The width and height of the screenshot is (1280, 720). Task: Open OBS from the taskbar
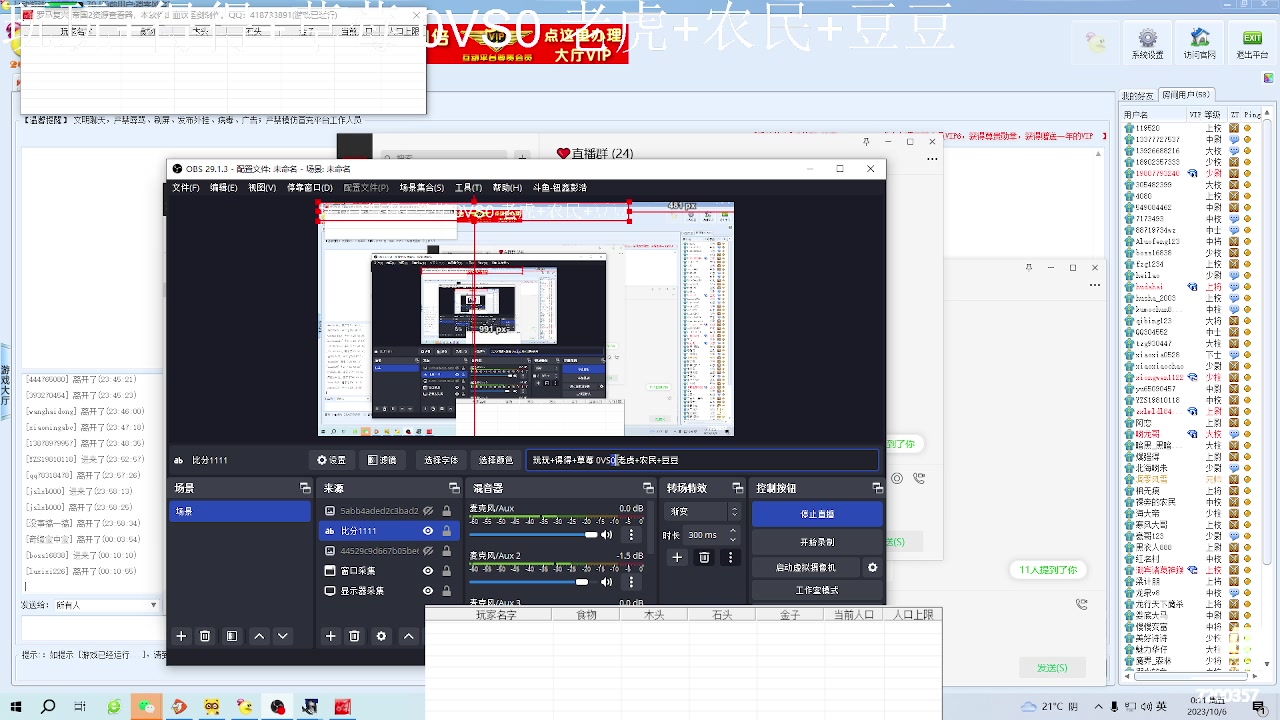point(278,706)
